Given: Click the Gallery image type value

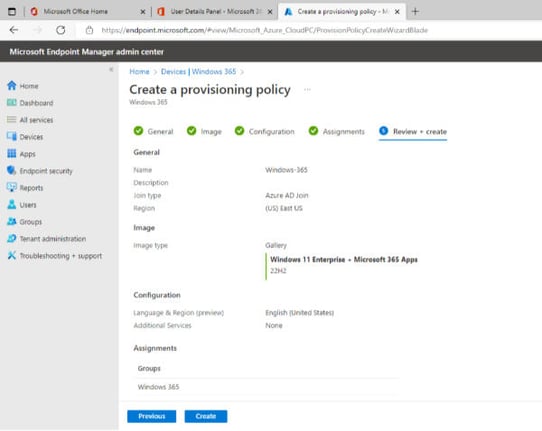Looking at the screenshot, I should (276, 245).
